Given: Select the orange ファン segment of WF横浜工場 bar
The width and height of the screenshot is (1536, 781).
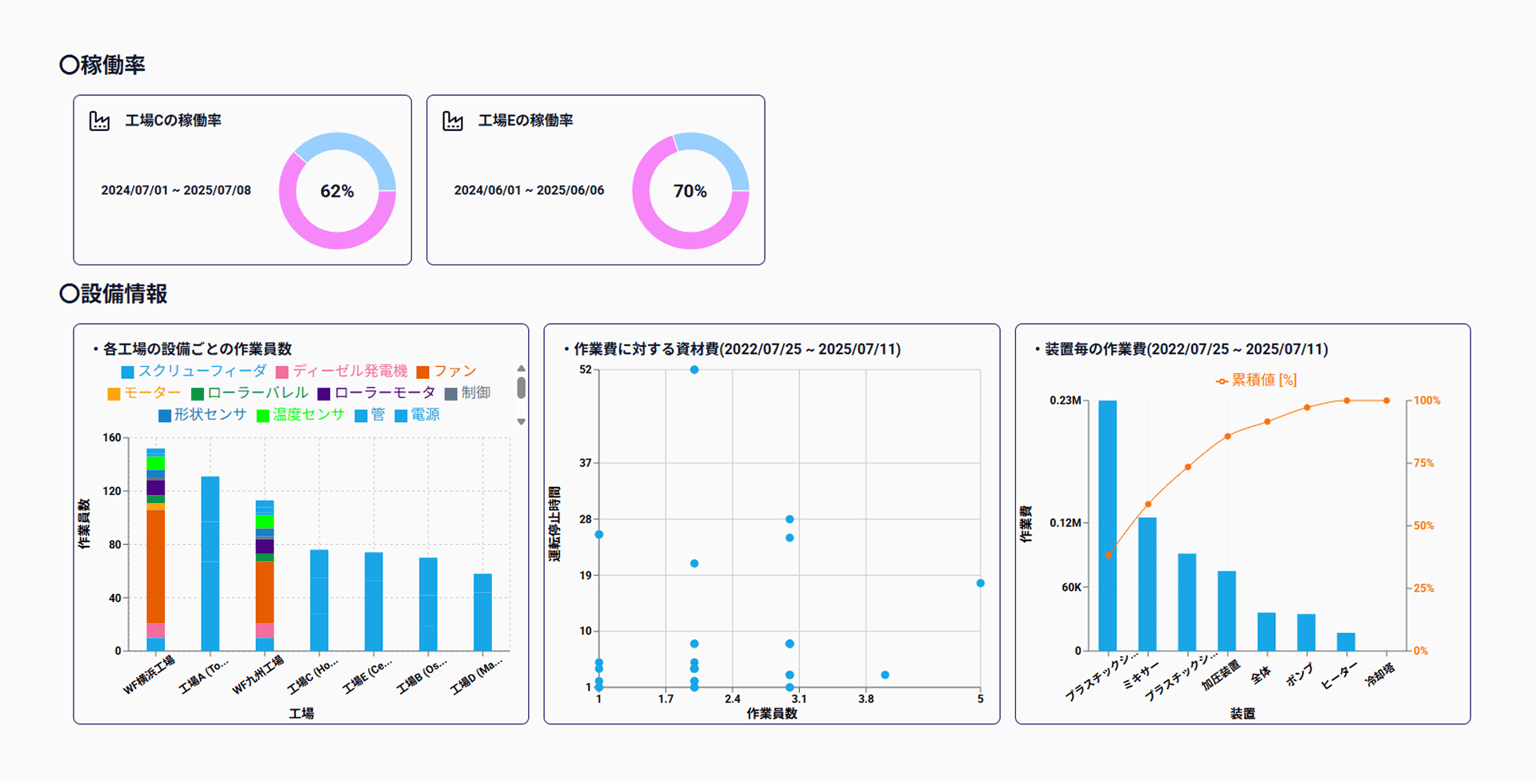Looking at the screenshot, I should point(156,566).
